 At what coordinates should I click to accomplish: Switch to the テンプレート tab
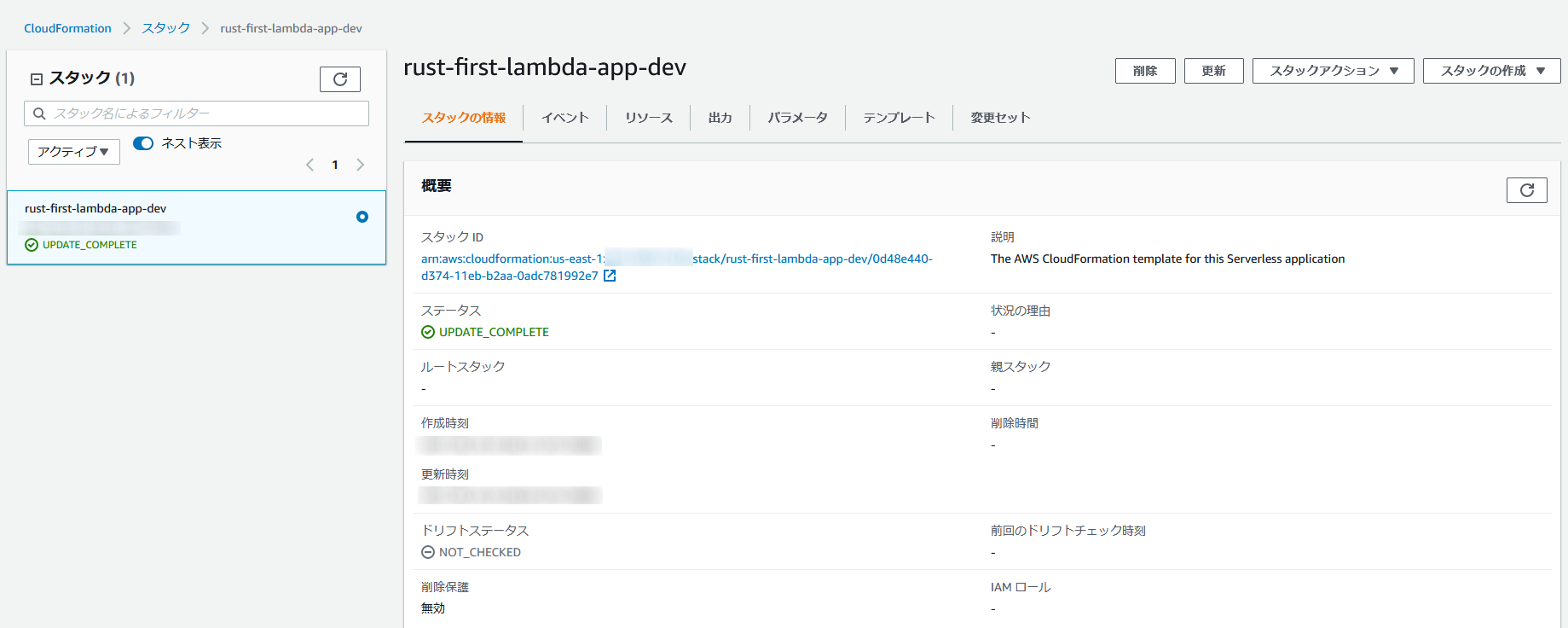pyautogui.click(x=899, y=118)
